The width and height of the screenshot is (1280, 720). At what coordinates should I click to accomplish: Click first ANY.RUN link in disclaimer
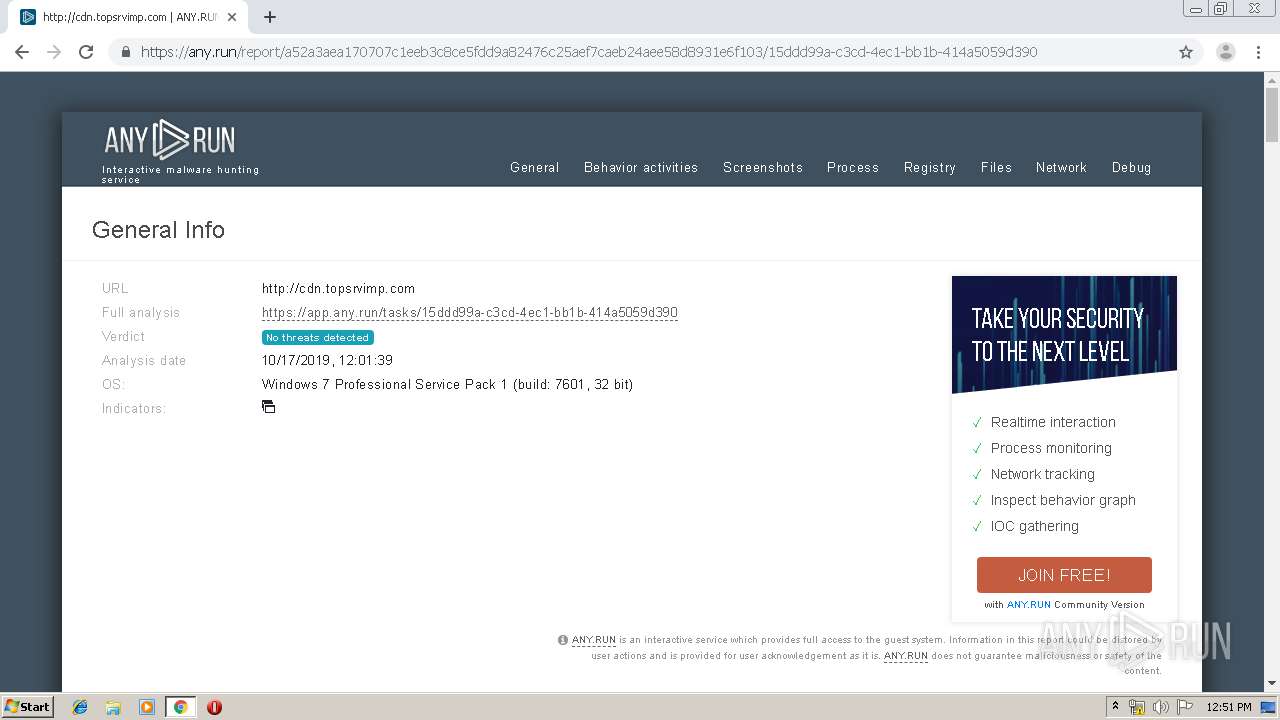click(594, 640)
